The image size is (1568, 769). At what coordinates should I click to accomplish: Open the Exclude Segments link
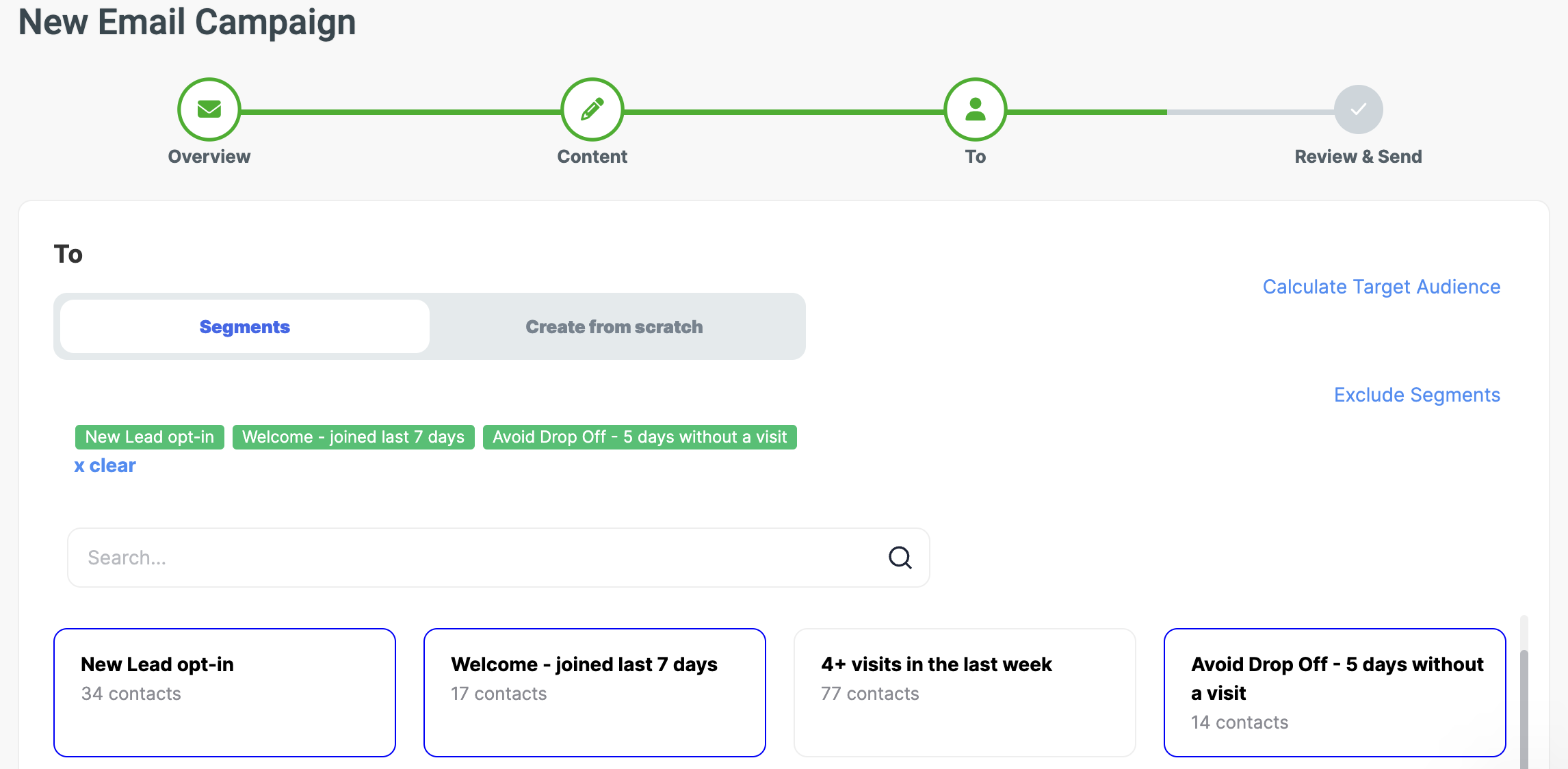click(x=1417, y=395)
